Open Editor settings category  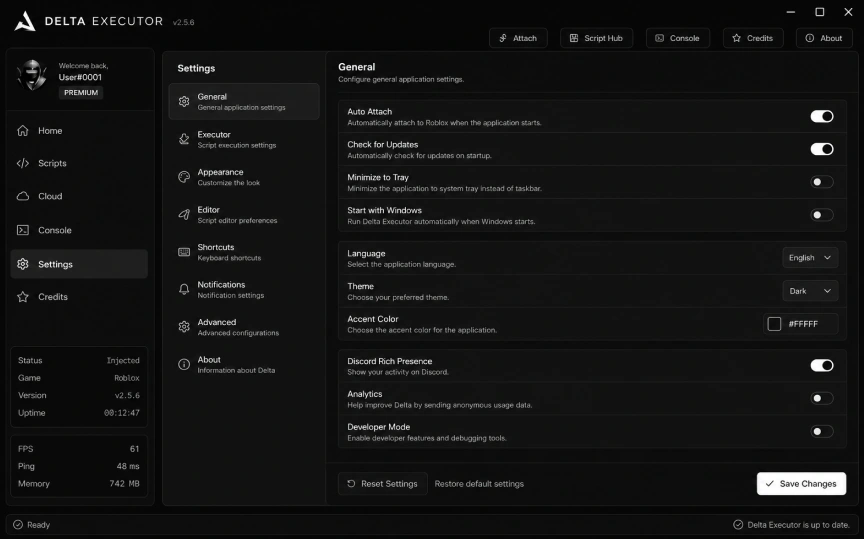(x=244, y=214)
